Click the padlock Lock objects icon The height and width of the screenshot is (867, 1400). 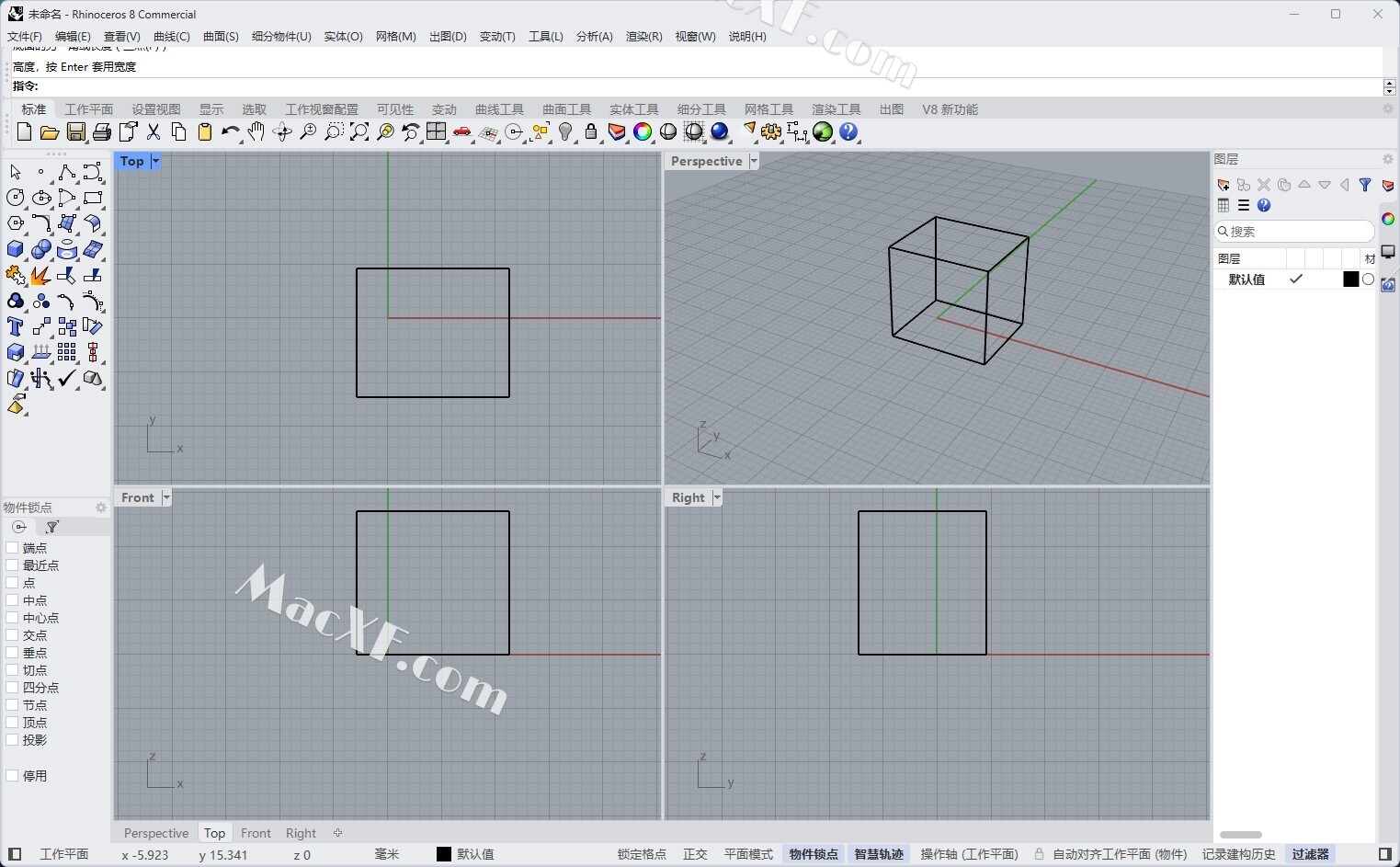coord(591,131)
